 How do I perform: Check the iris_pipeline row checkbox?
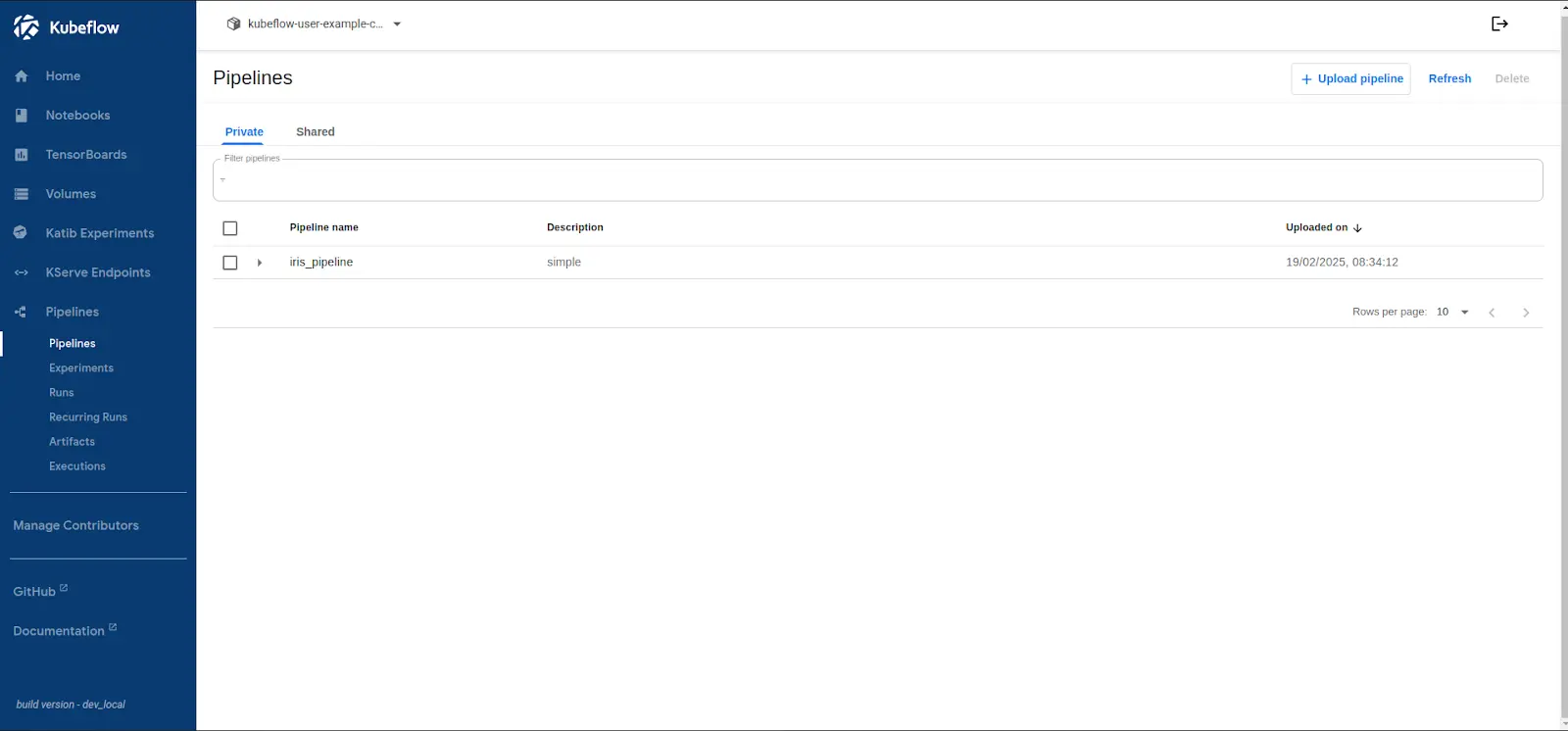click(230, 263)
